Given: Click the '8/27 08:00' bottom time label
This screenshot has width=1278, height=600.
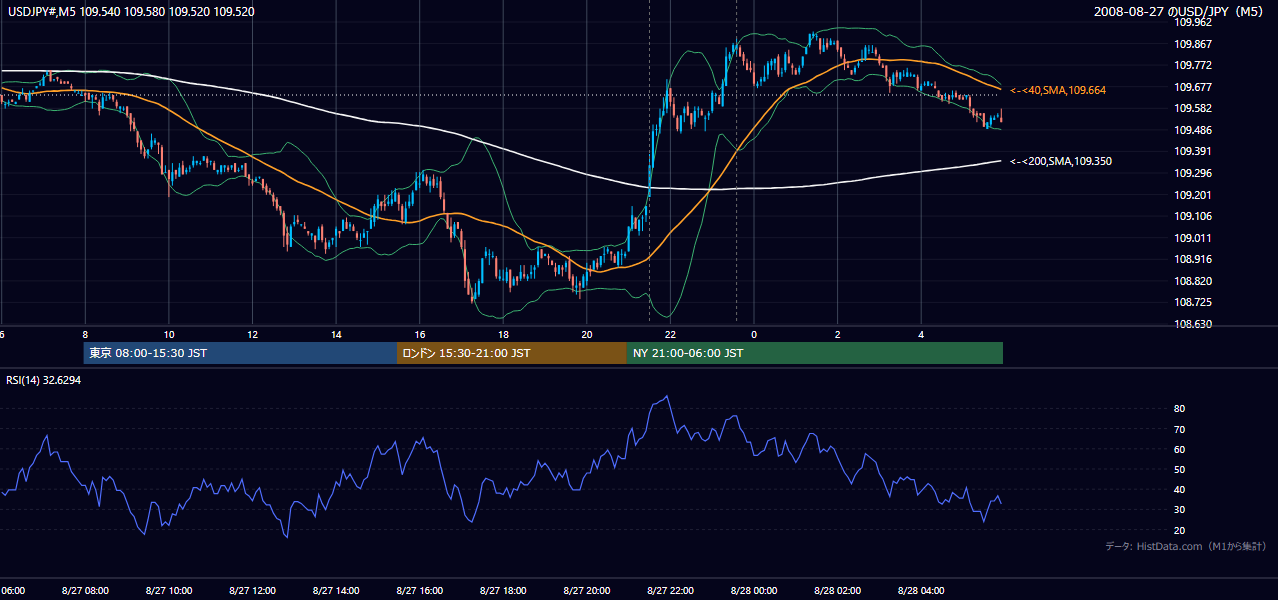Looking at the screenshot, I should tap(85, 591).
